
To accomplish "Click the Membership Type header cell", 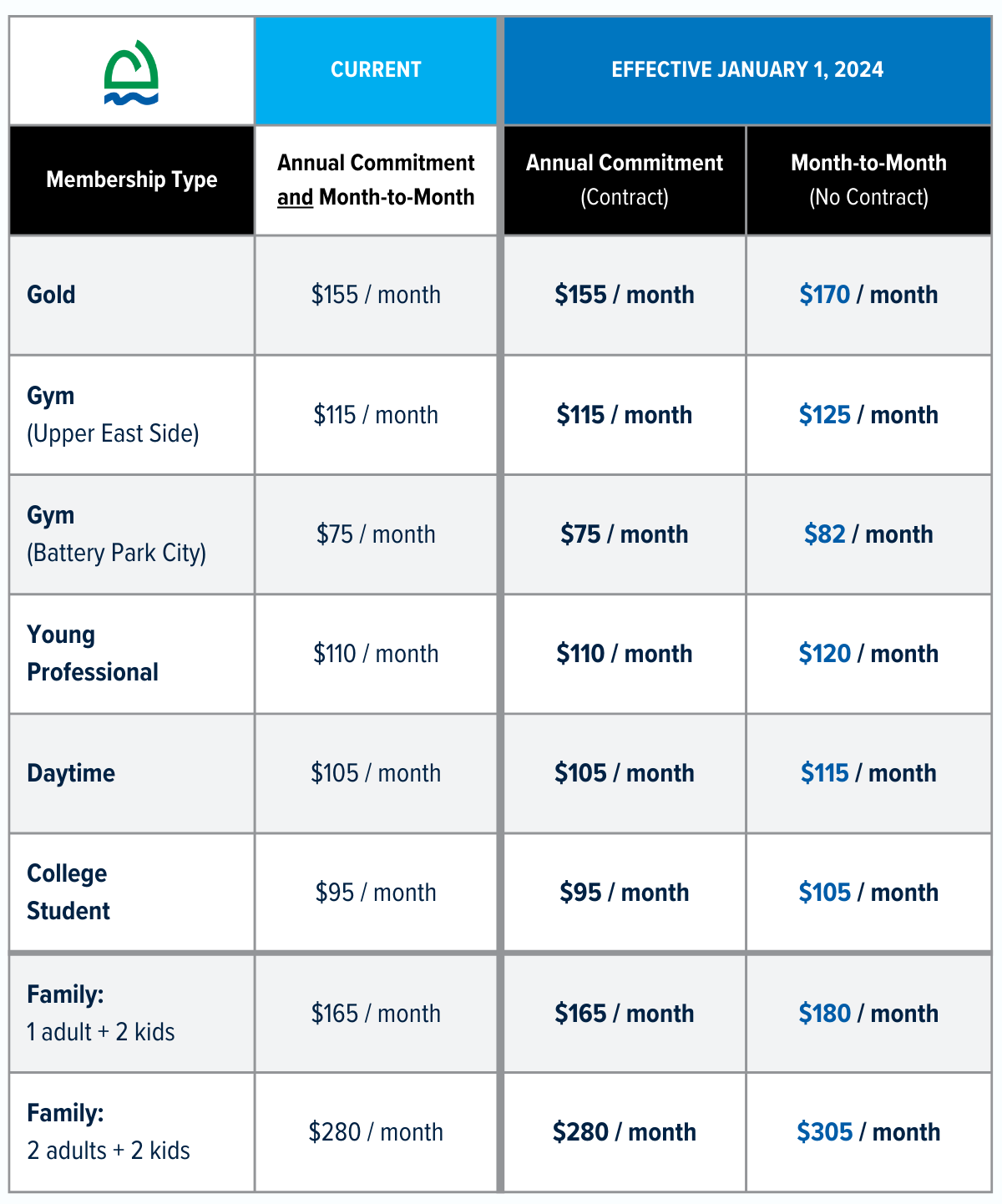I will 132,180.
